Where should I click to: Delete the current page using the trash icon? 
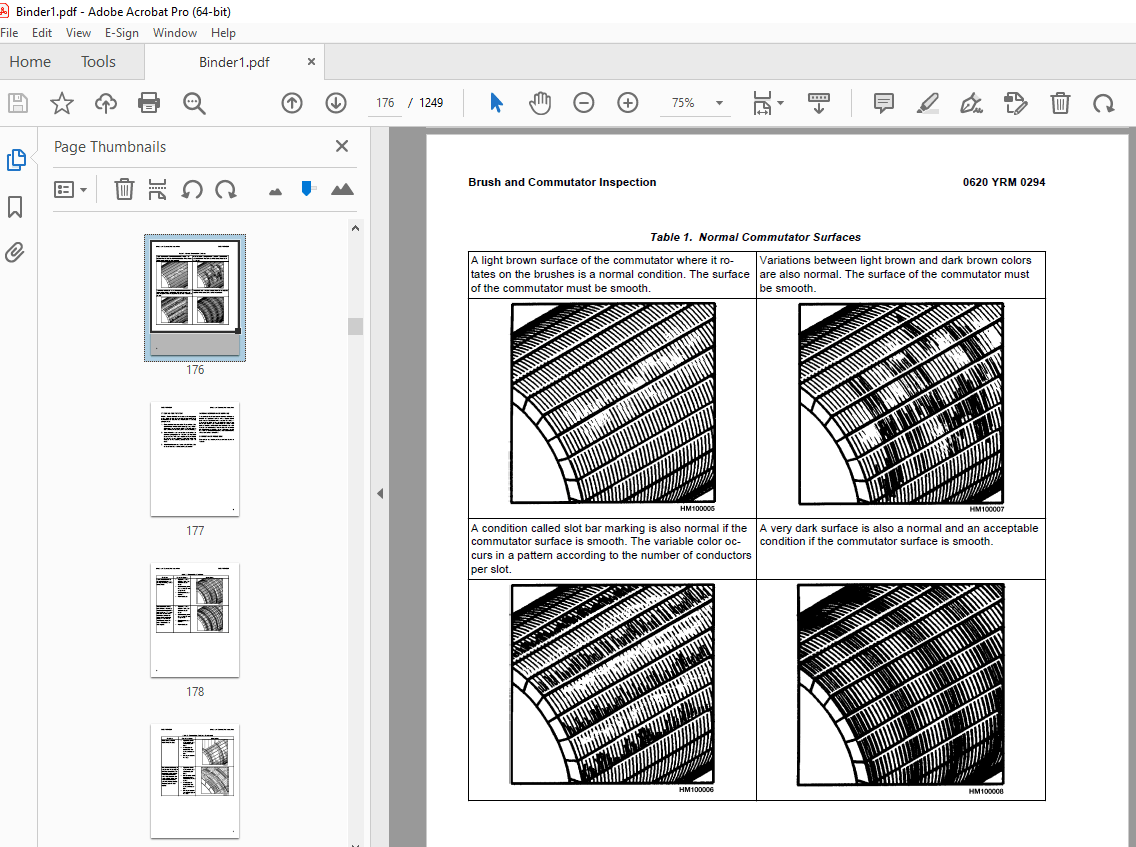point(1060,103)
